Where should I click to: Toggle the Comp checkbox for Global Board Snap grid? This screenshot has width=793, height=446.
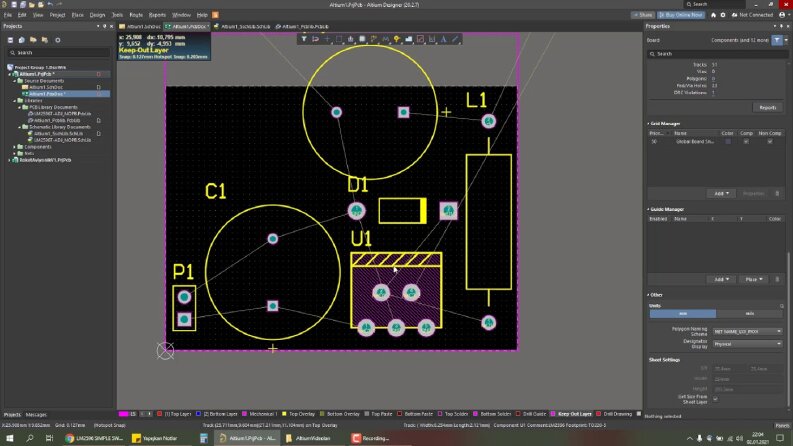[746, 142]
